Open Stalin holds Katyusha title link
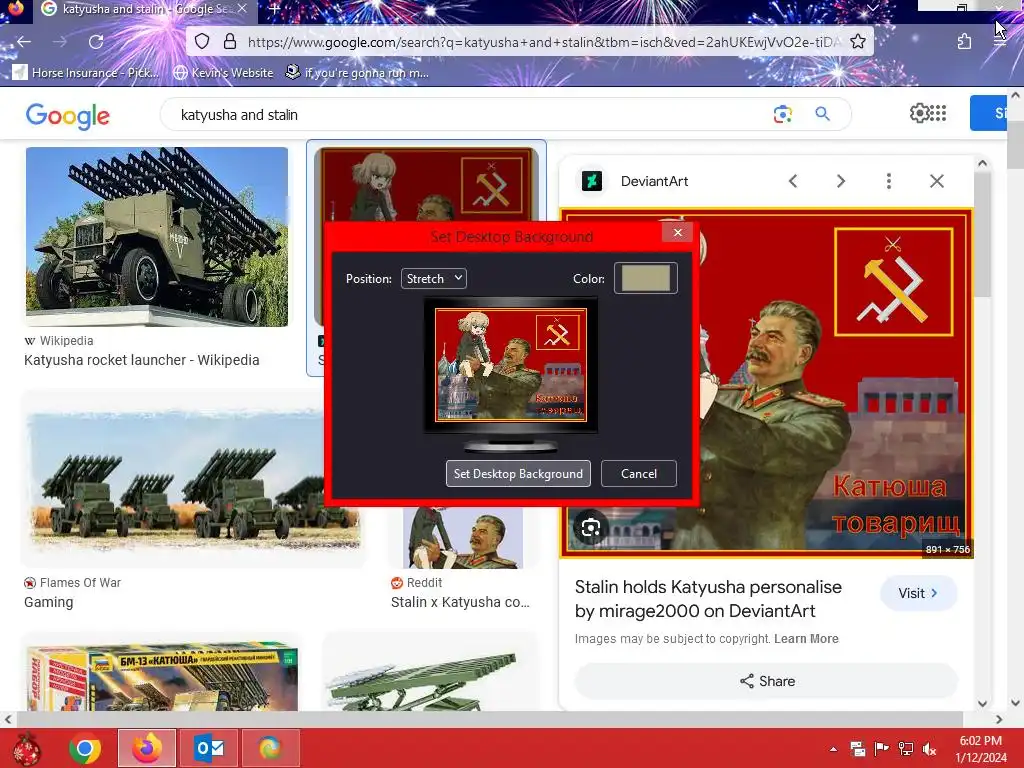This screenshot has height=768, width=1024. (x=708, y=599)
